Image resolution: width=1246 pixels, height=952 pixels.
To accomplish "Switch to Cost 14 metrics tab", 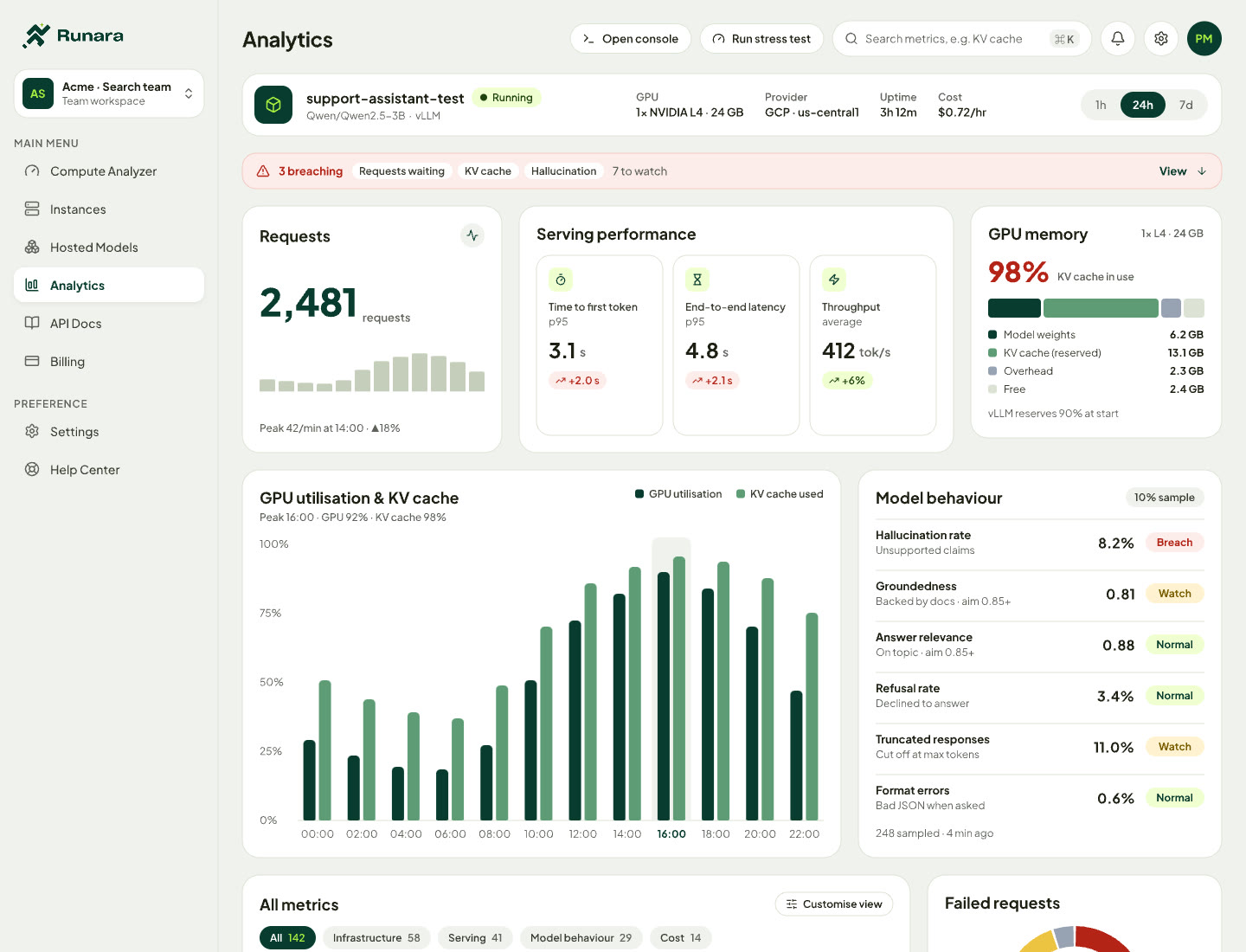I will click(681, 938).
